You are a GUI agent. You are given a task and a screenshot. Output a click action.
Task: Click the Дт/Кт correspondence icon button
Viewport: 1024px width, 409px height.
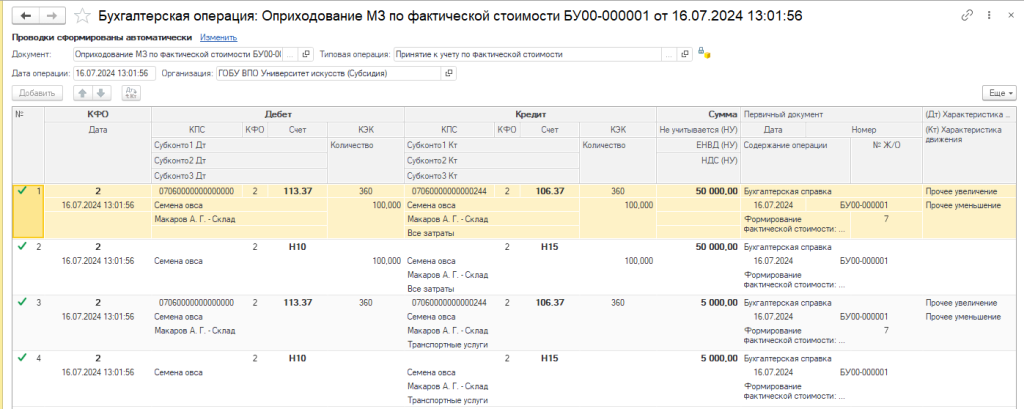pyautogui.click(x=131, y=92)
